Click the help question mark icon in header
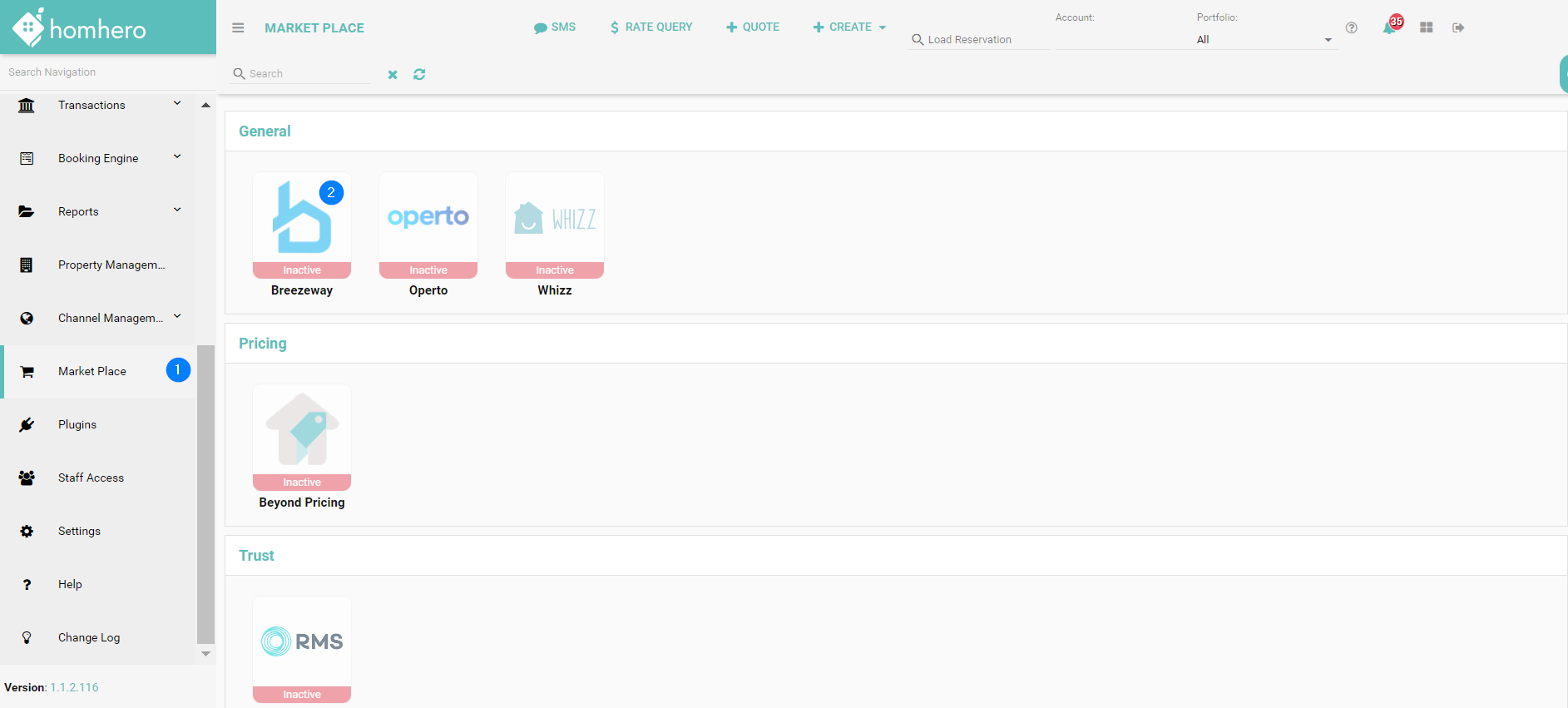 click(x=1352, y=27)
